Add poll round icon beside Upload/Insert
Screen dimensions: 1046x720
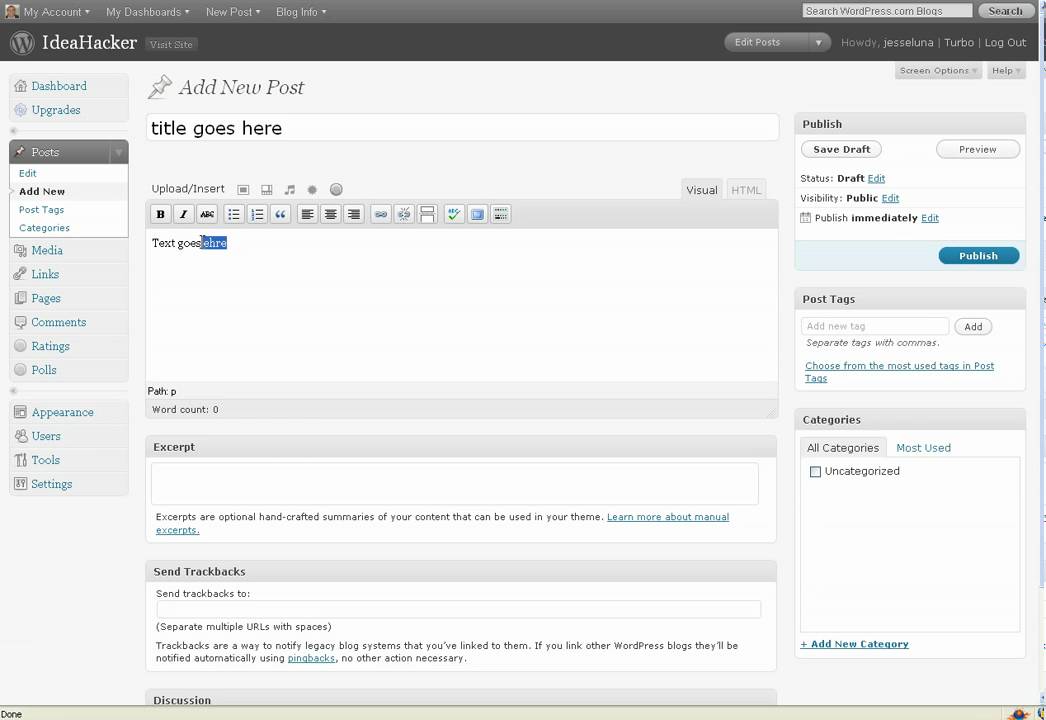click(336, 190)
